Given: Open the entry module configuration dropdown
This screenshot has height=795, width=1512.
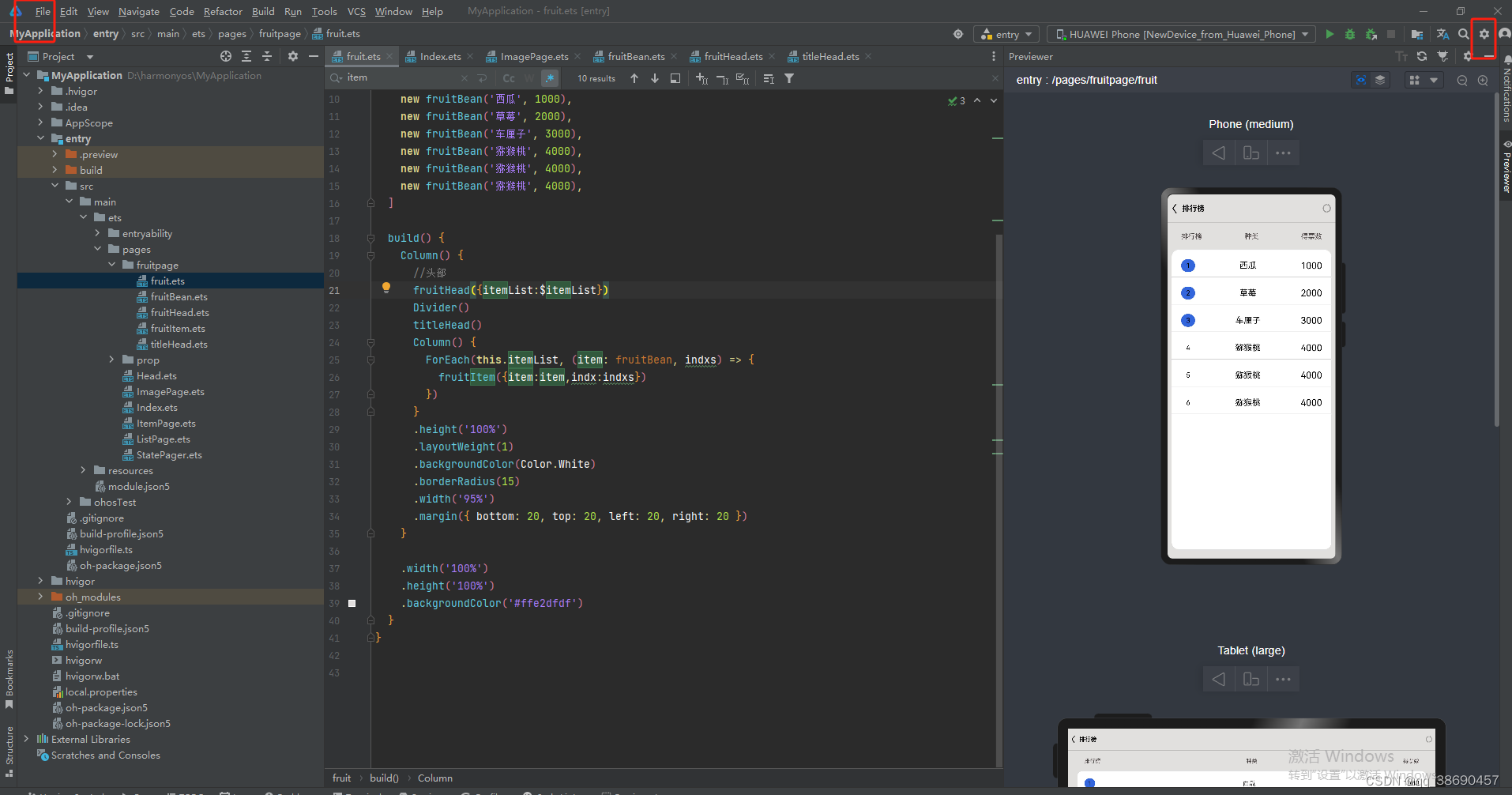Looking at the screenshot, I should [x=1007, y=34].
